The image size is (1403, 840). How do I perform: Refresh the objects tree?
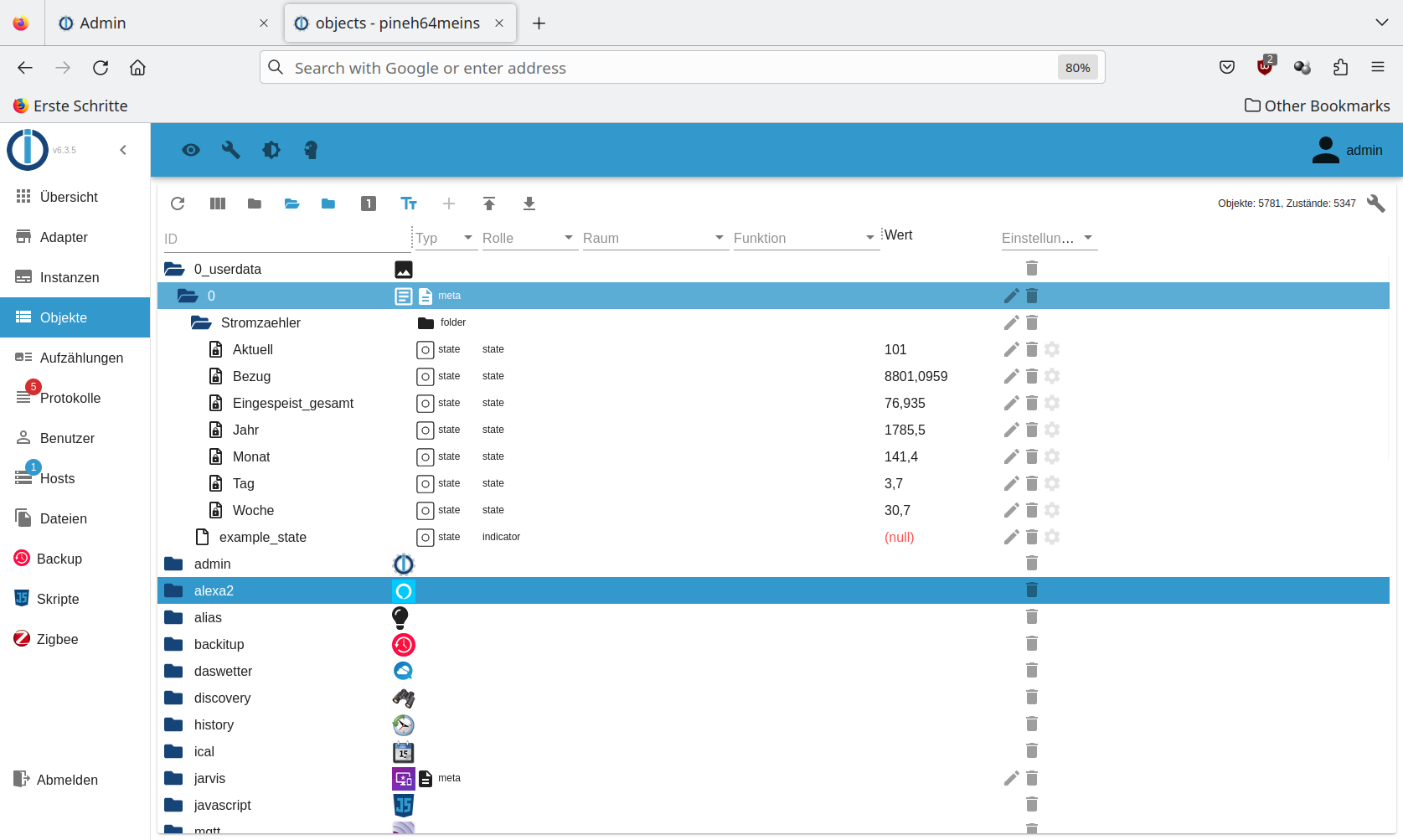(178, 204)
